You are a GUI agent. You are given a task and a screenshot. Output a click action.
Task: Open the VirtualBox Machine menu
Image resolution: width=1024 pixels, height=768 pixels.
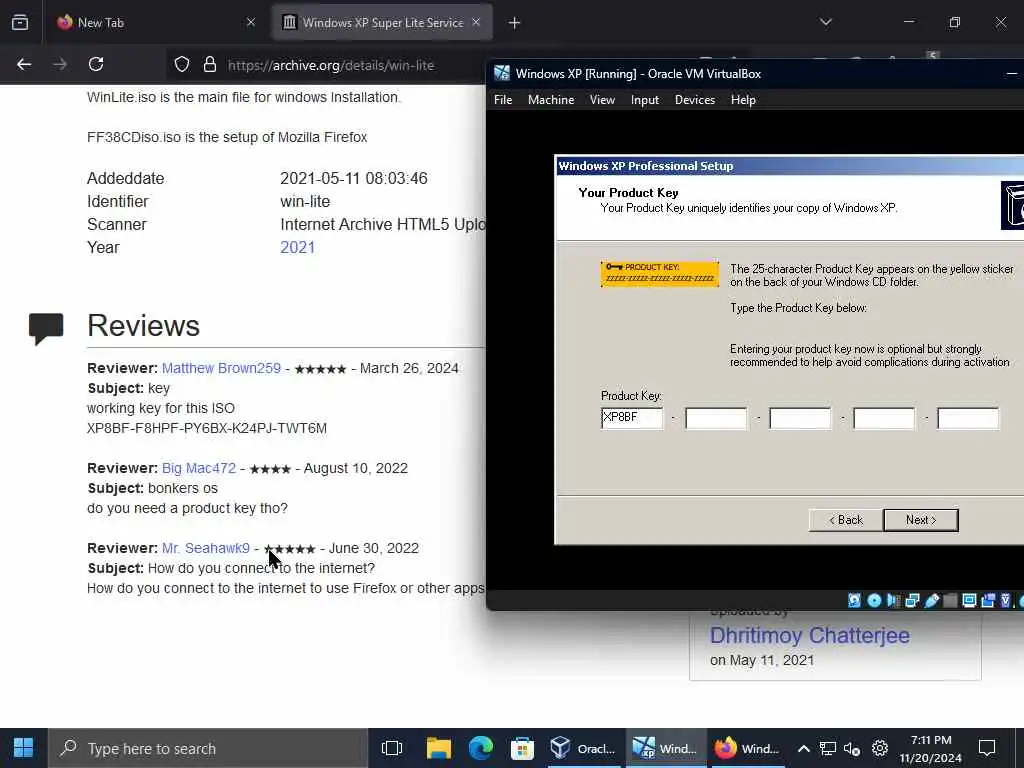pos(551,100)
